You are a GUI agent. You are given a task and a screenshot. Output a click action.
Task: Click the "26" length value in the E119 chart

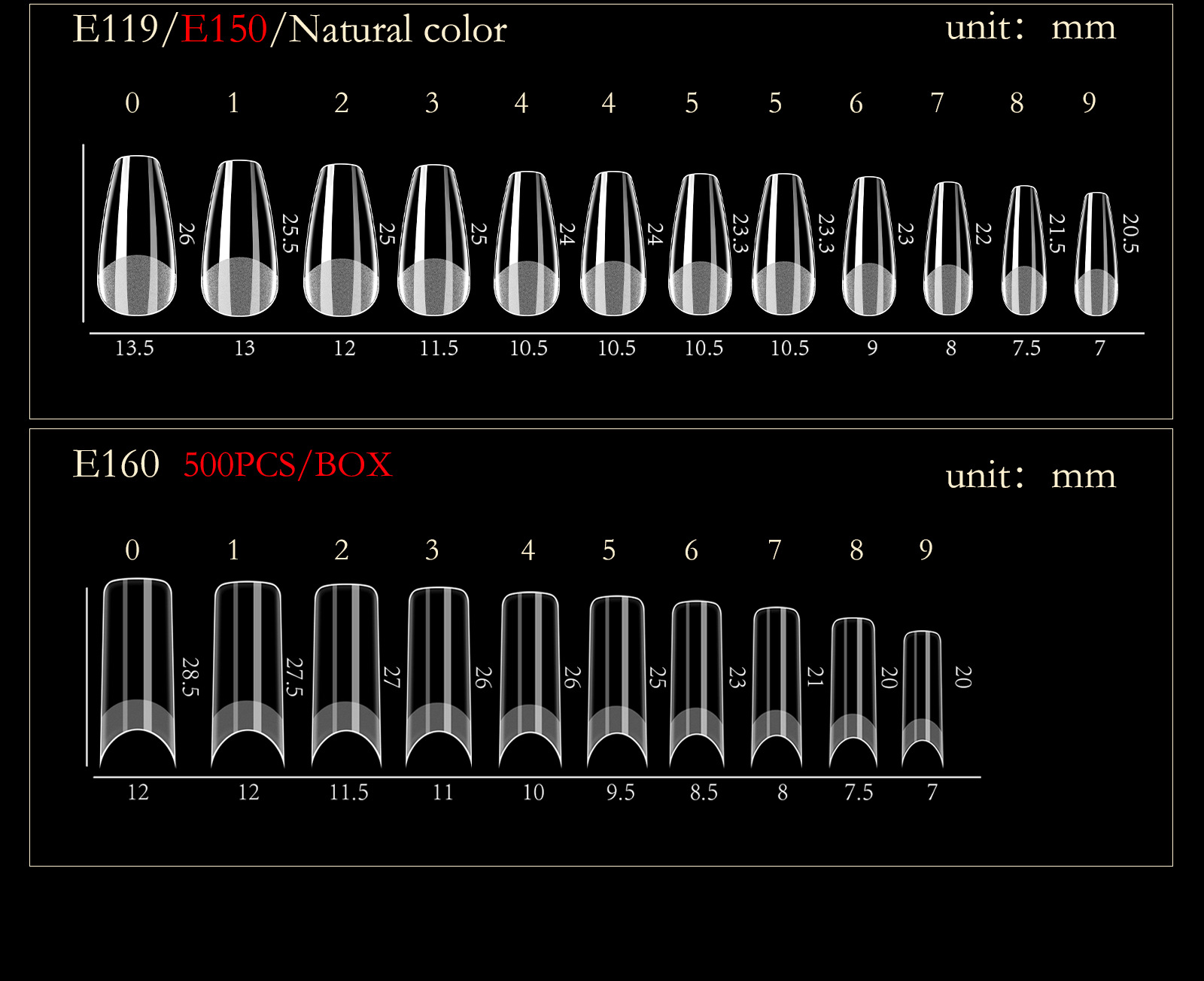[x=186, y=234]
